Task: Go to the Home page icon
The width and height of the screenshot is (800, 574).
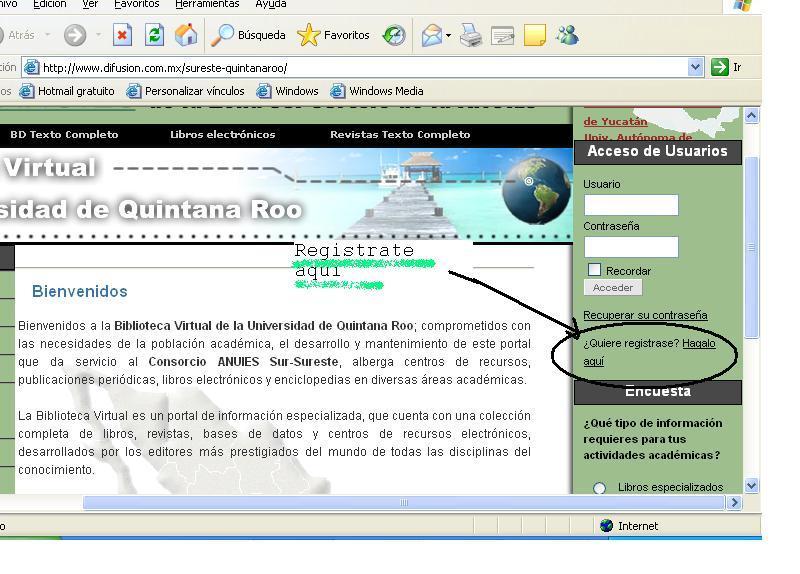Action: tap(186, 35)
